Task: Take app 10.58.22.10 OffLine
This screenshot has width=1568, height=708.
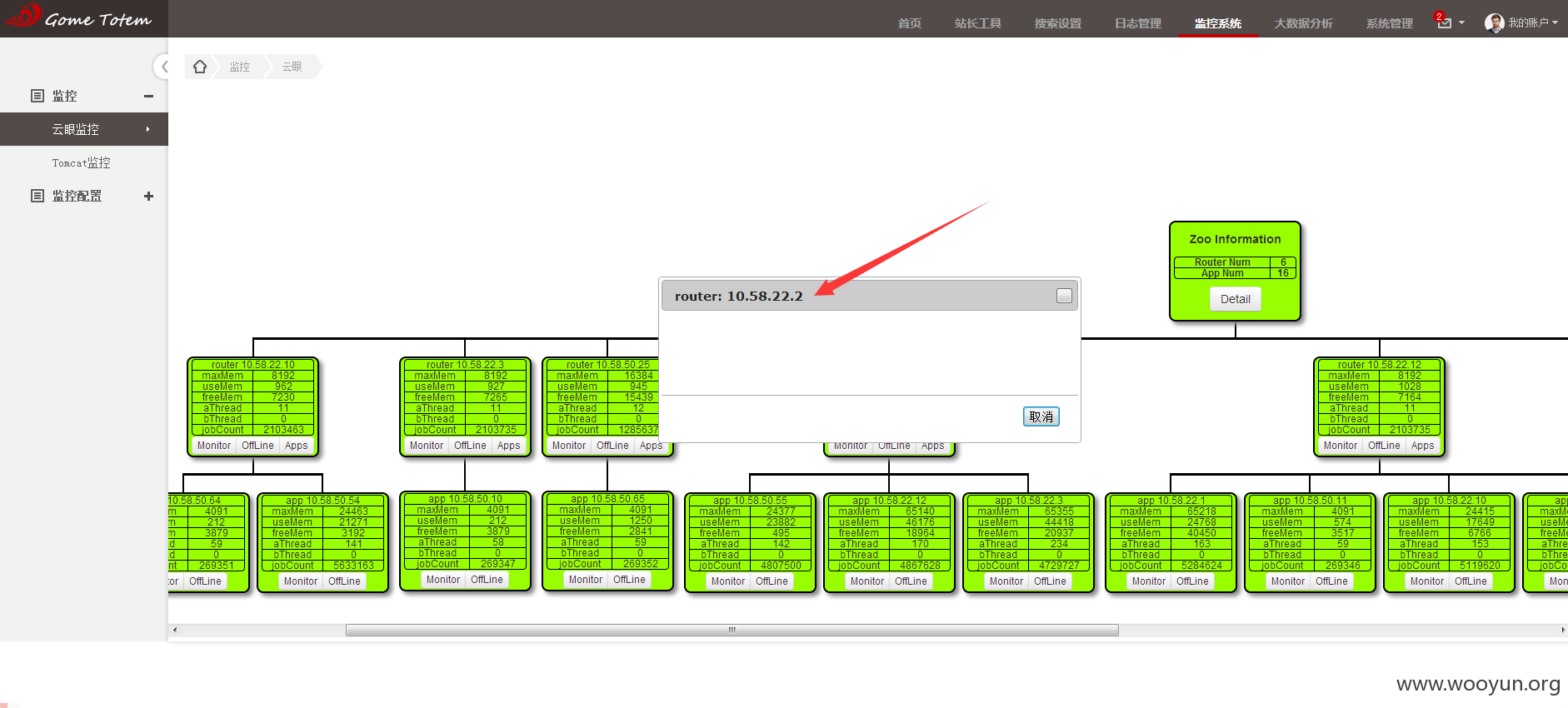Action: click(1471, 581)
